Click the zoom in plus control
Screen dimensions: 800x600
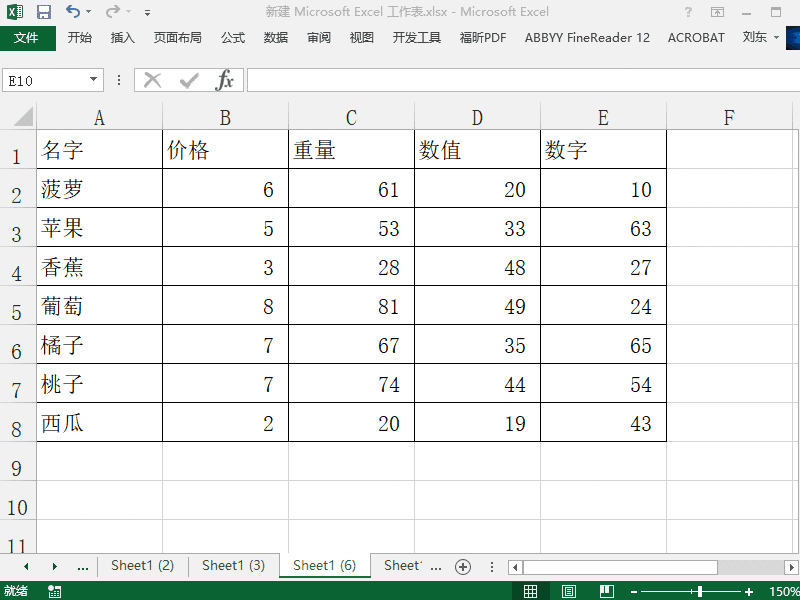748,590
